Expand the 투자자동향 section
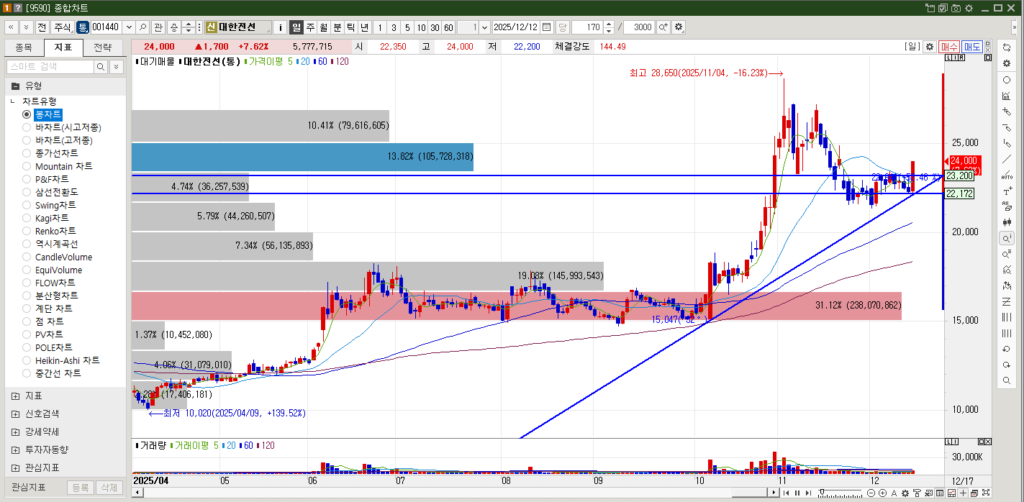 15,449
